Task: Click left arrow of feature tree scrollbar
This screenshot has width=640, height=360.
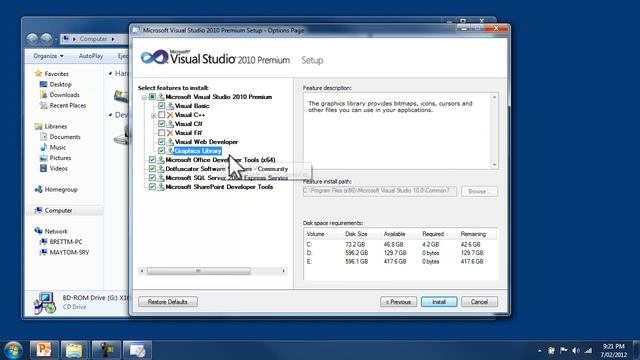Action: 142,271
